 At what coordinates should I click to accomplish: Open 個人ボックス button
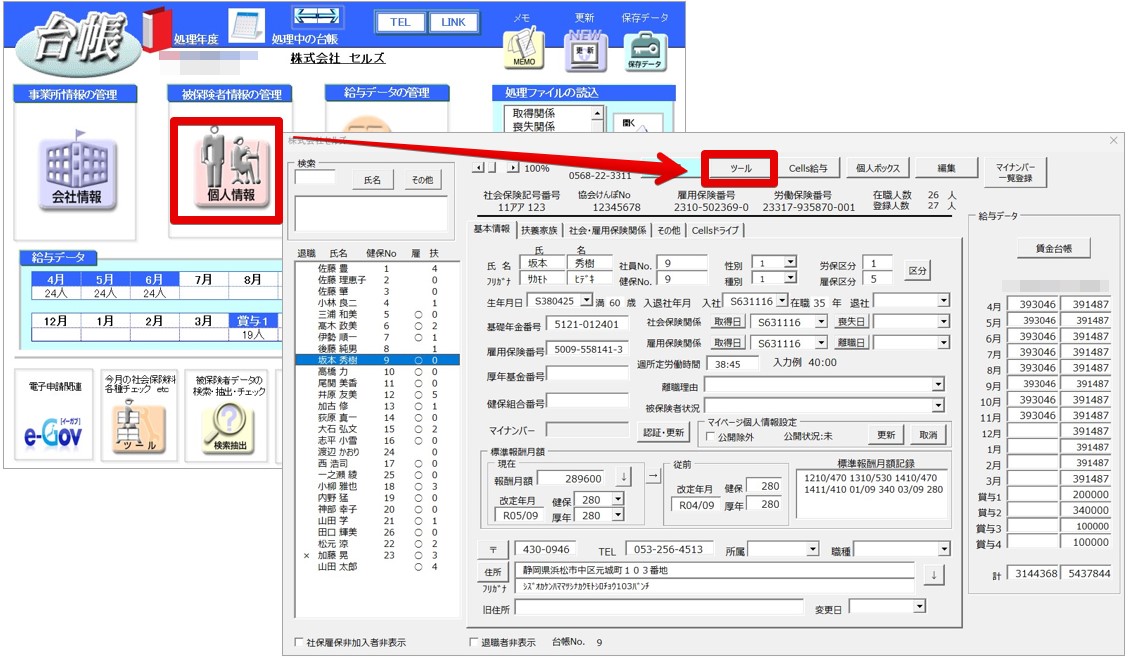click(x=878, y=168)
